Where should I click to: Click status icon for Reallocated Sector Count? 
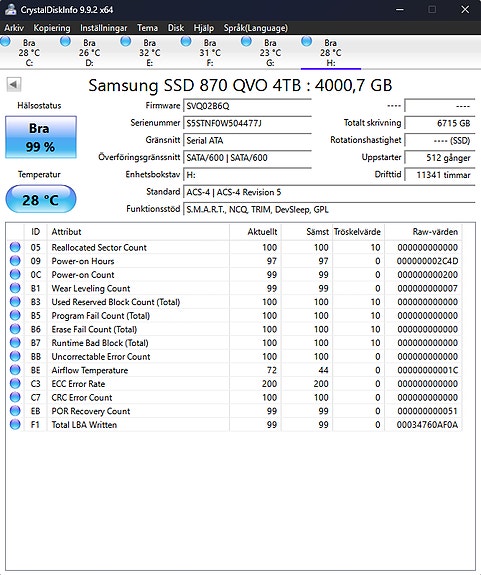pyautogui.click(x=15, y=247)
